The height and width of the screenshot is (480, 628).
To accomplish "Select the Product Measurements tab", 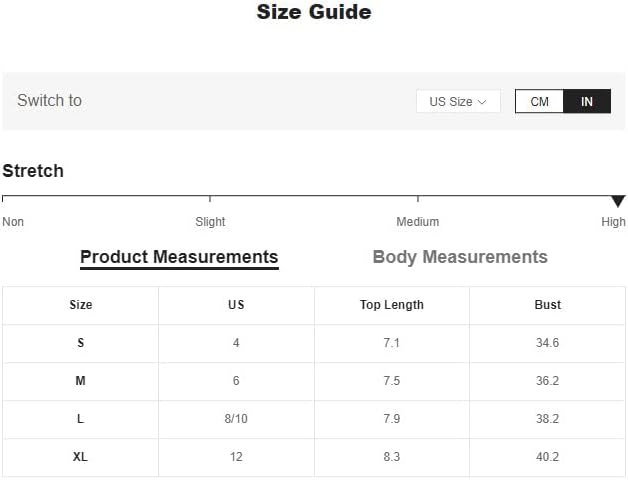I will coord(179,257).
